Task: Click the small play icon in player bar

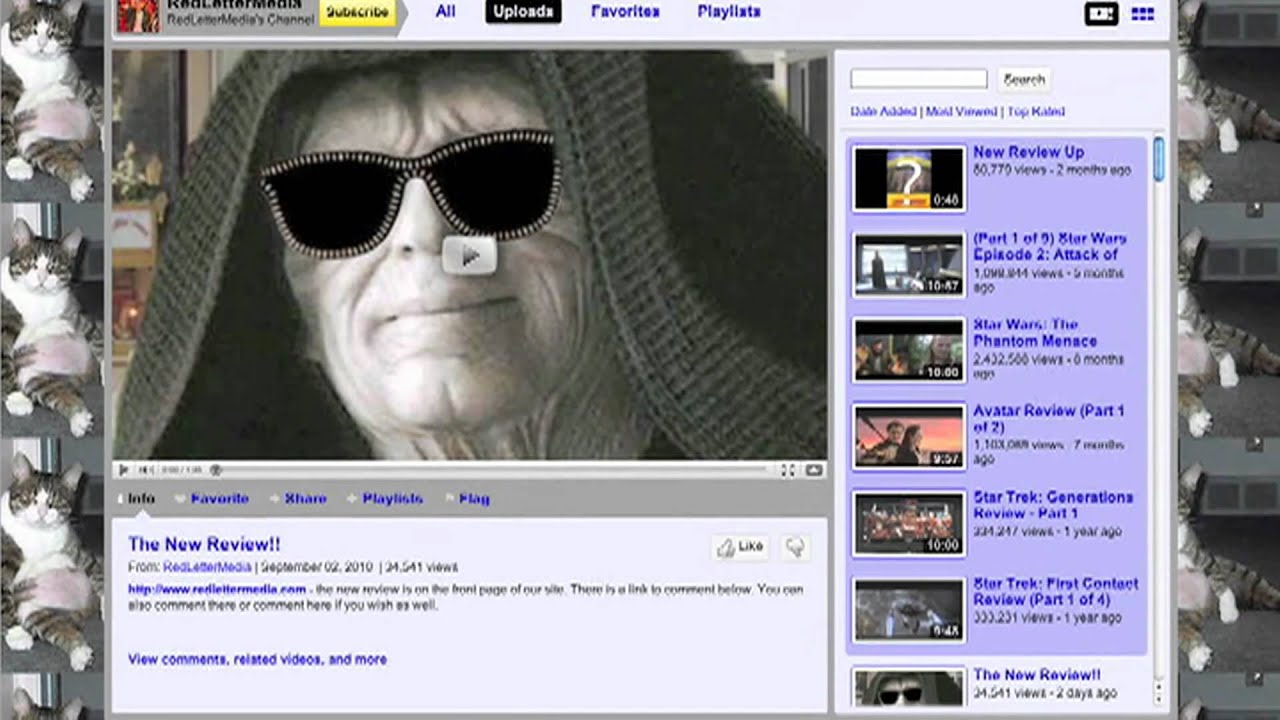Action: pos(123,470)
